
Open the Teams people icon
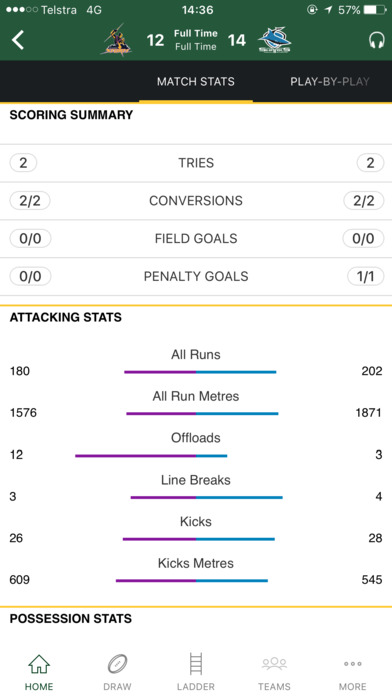click(x=274, y=664)
